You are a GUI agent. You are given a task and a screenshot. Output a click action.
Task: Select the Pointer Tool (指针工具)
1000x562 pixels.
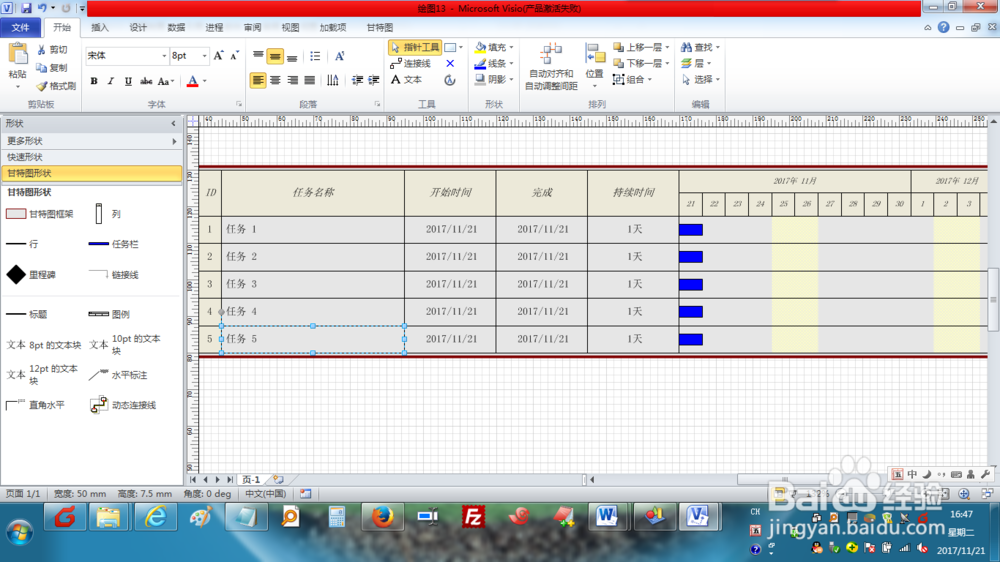[415, 47]
